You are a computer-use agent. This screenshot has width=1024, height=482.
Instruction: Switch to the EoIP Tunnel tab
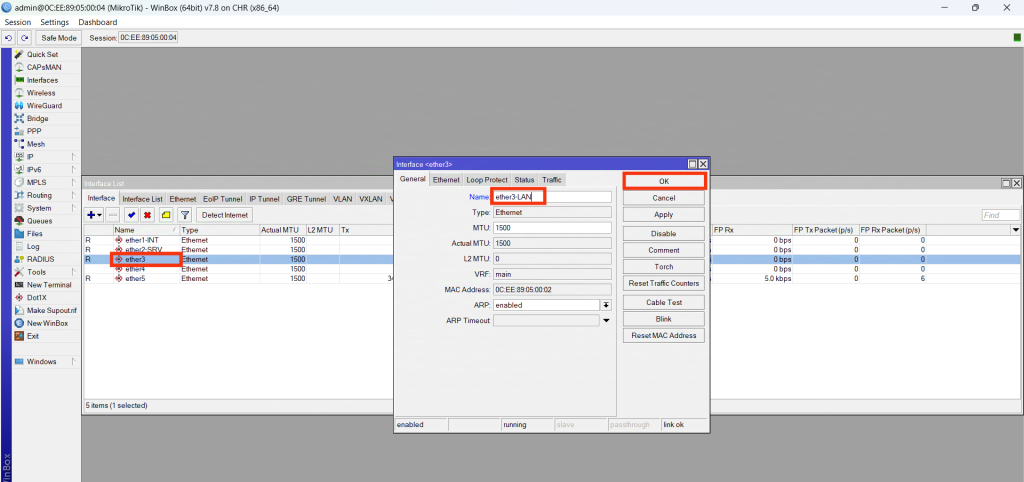[223, 199]
